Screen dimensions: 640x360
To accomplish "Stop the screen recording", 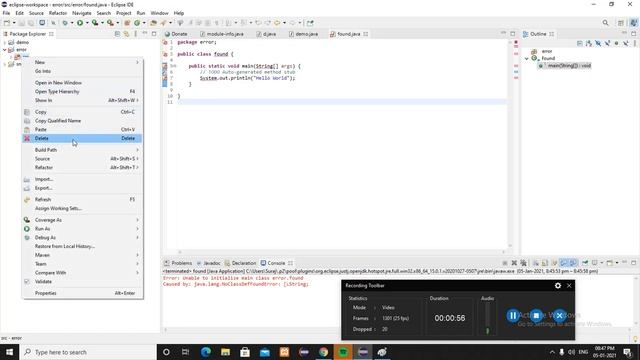I will tap(536, 315).
